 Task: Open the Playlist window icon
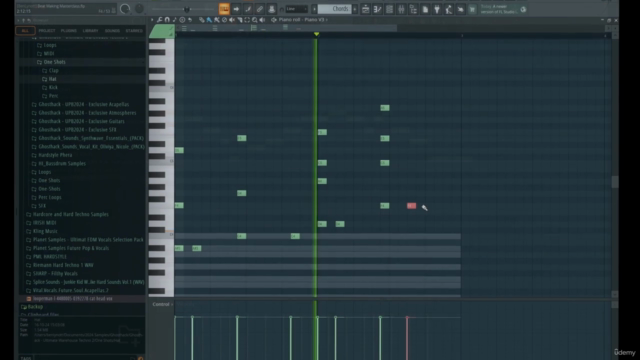(366, 9)
